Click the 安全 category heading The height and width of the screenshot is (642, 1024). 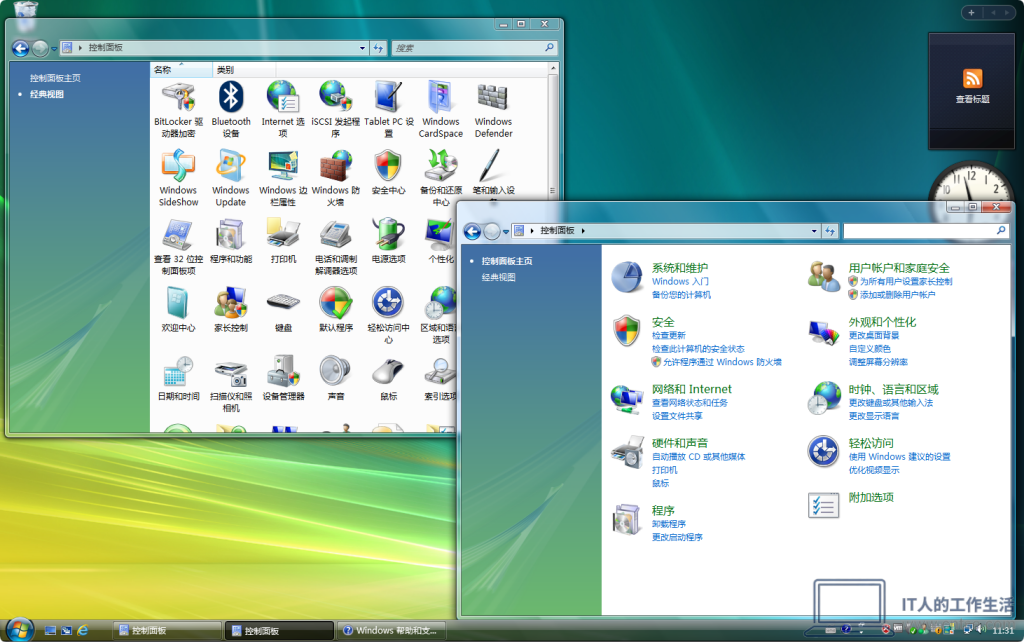[x=663, y=322]
